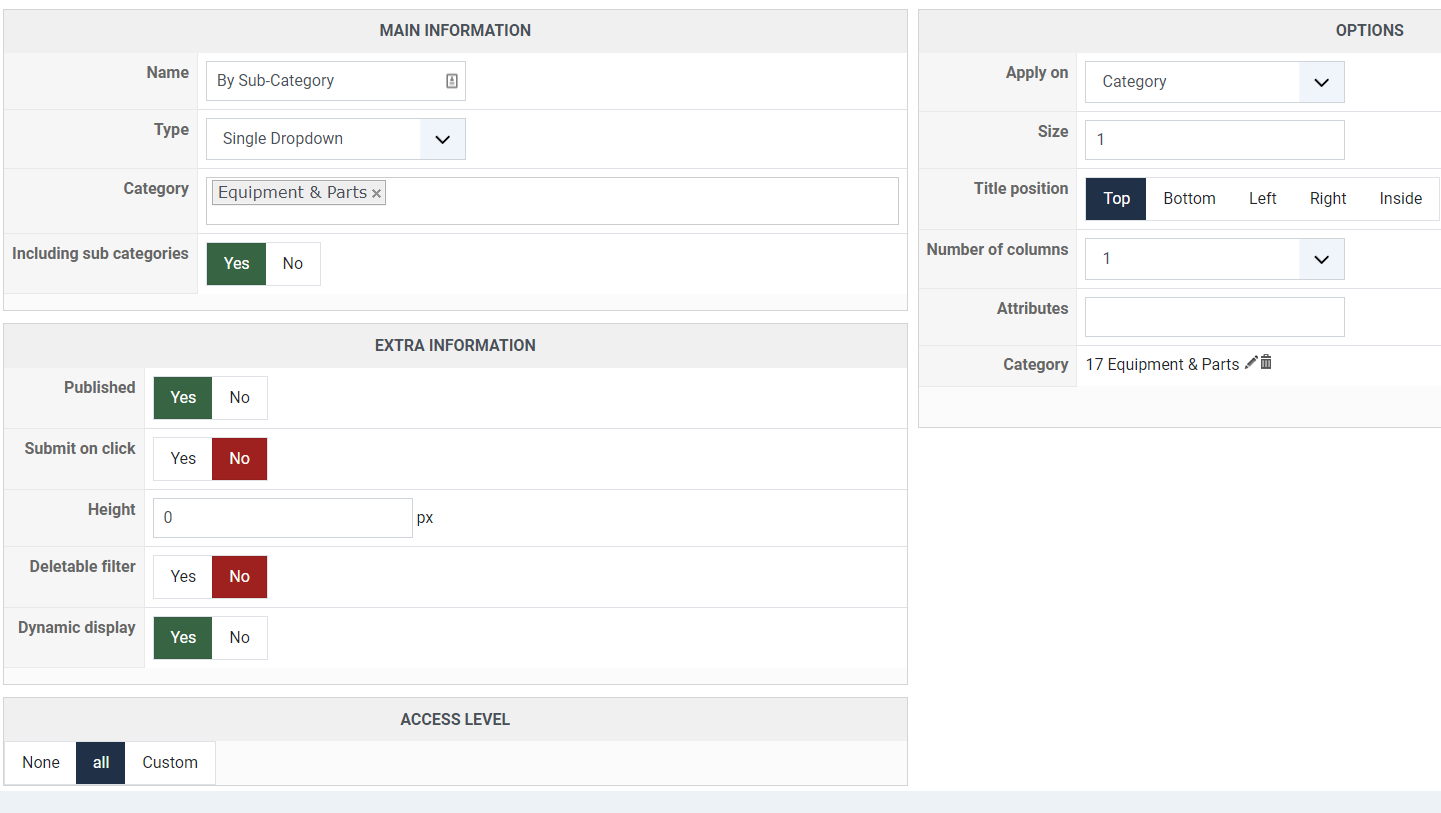Click the Size input field

(x=1214, y=140)
